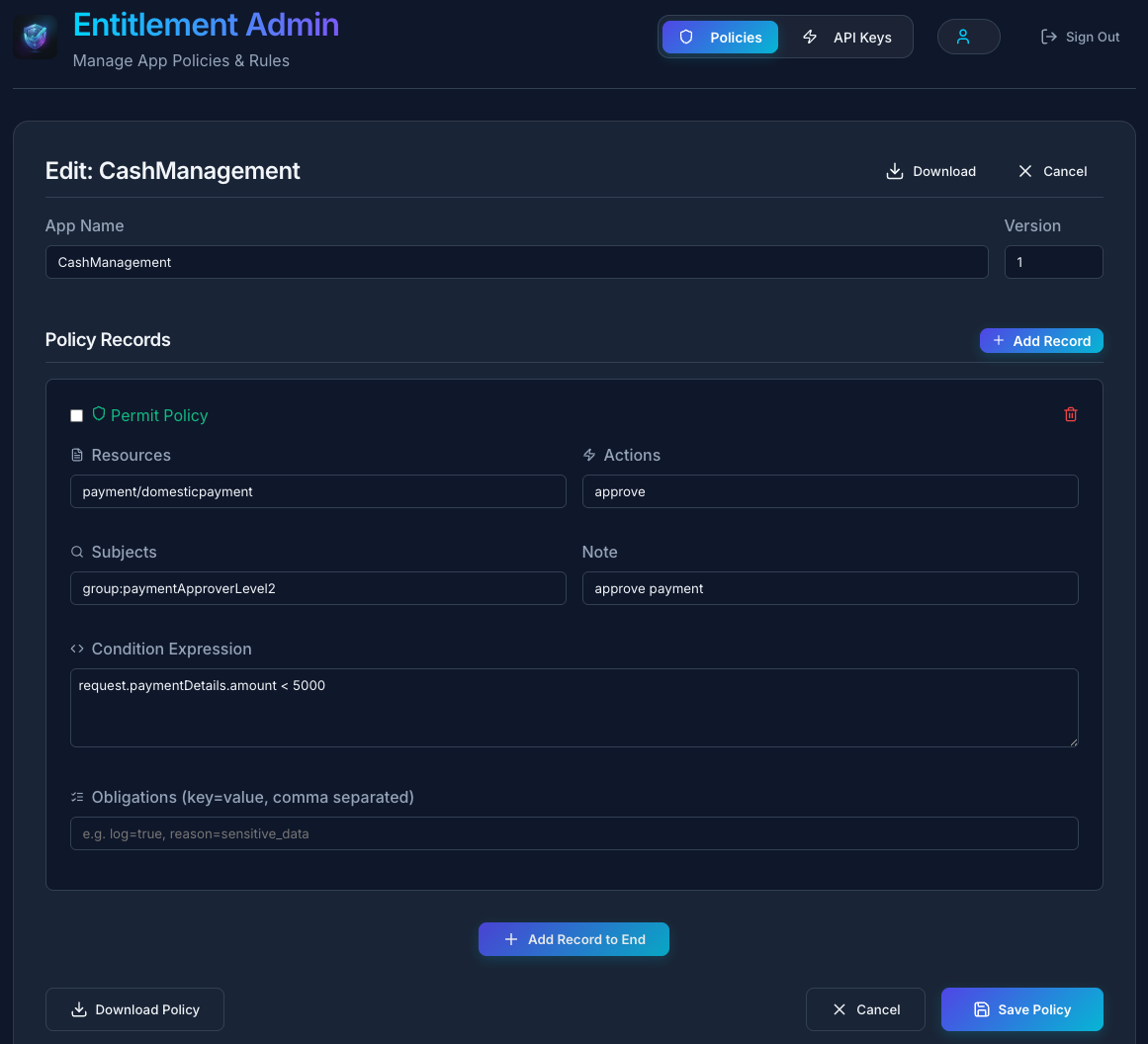Click the Permit Policy label text

click(159, 415)
